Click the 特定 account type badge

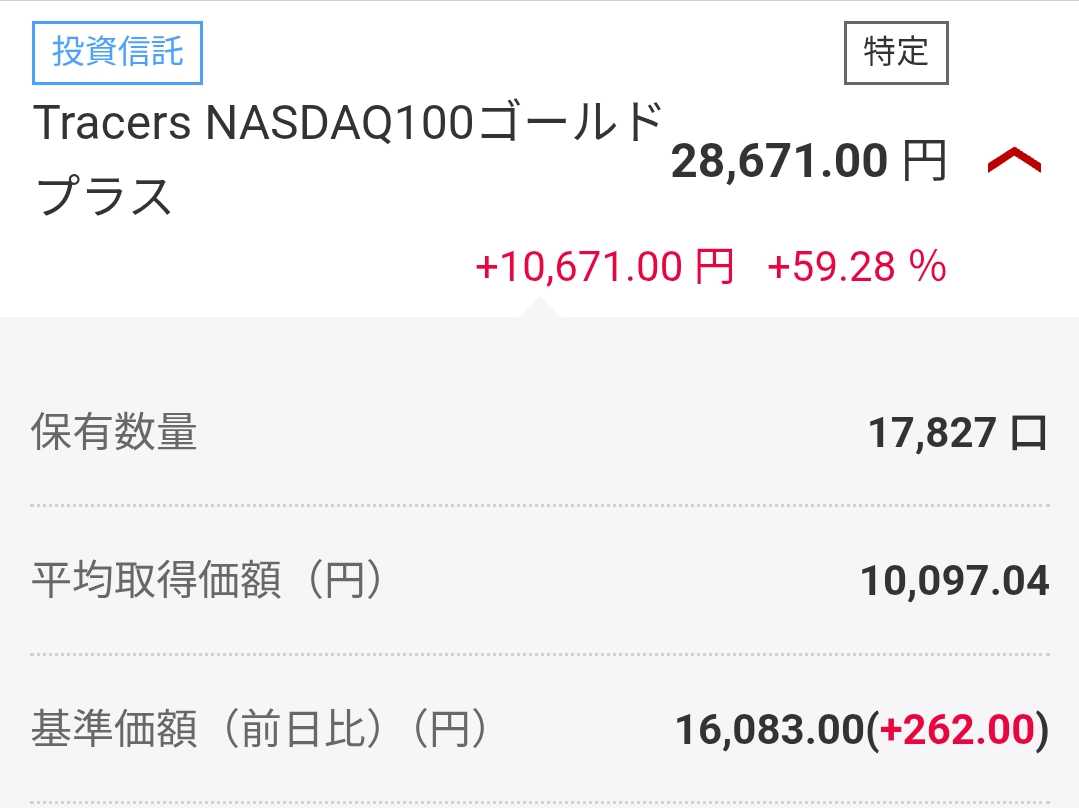click(x=895, y=52)
